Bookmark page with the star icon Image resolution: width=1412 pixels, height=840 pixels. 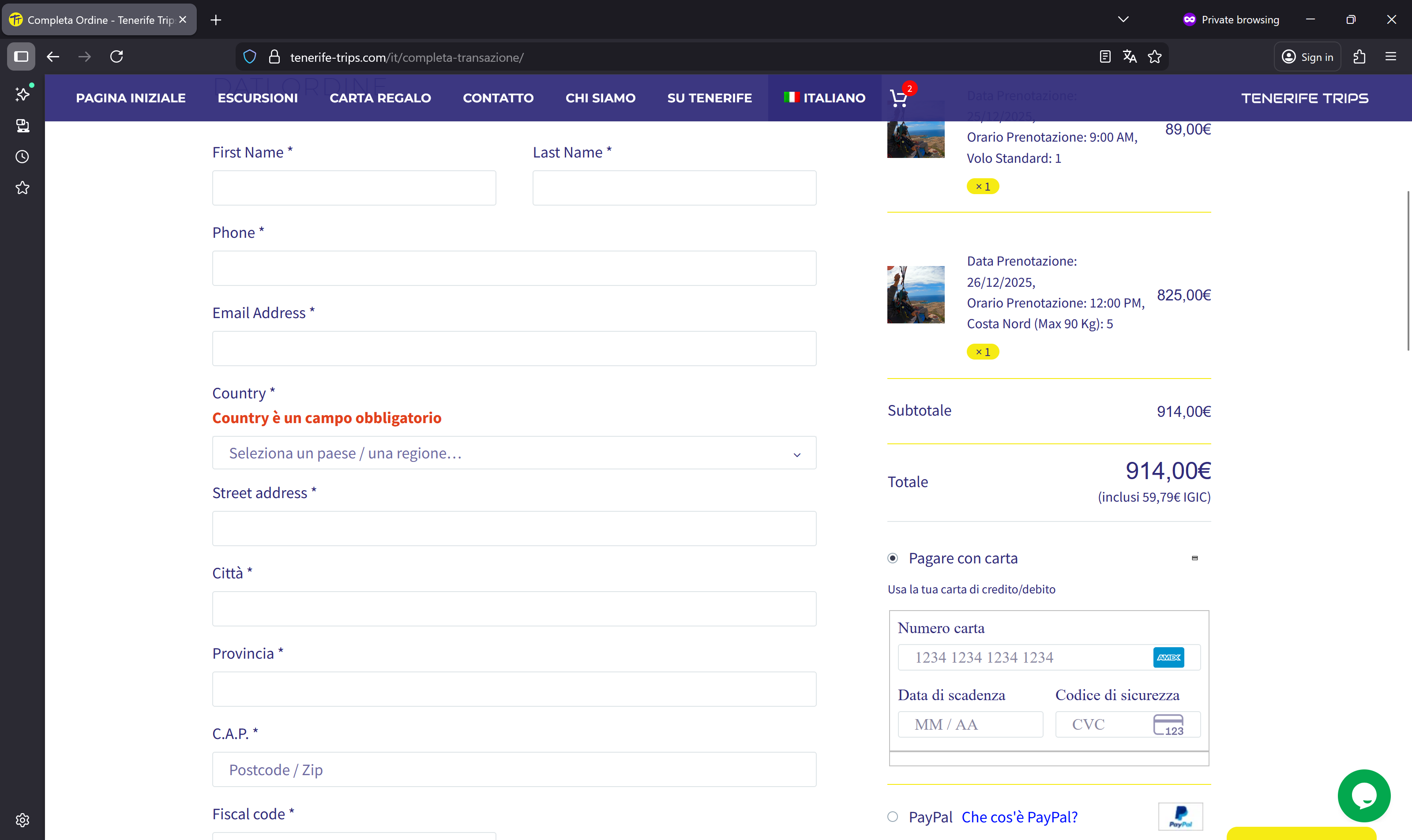pos(1154,56)
